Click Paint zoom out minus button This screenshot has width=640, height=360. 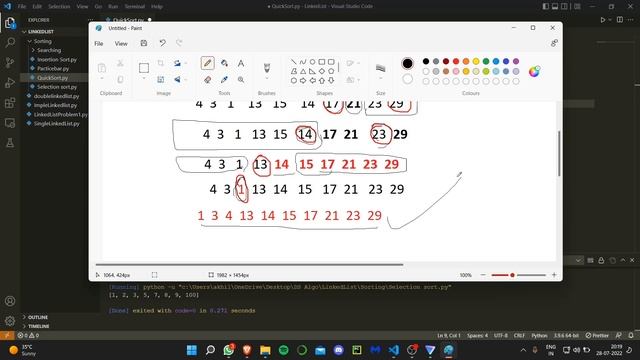pos(483,275)
